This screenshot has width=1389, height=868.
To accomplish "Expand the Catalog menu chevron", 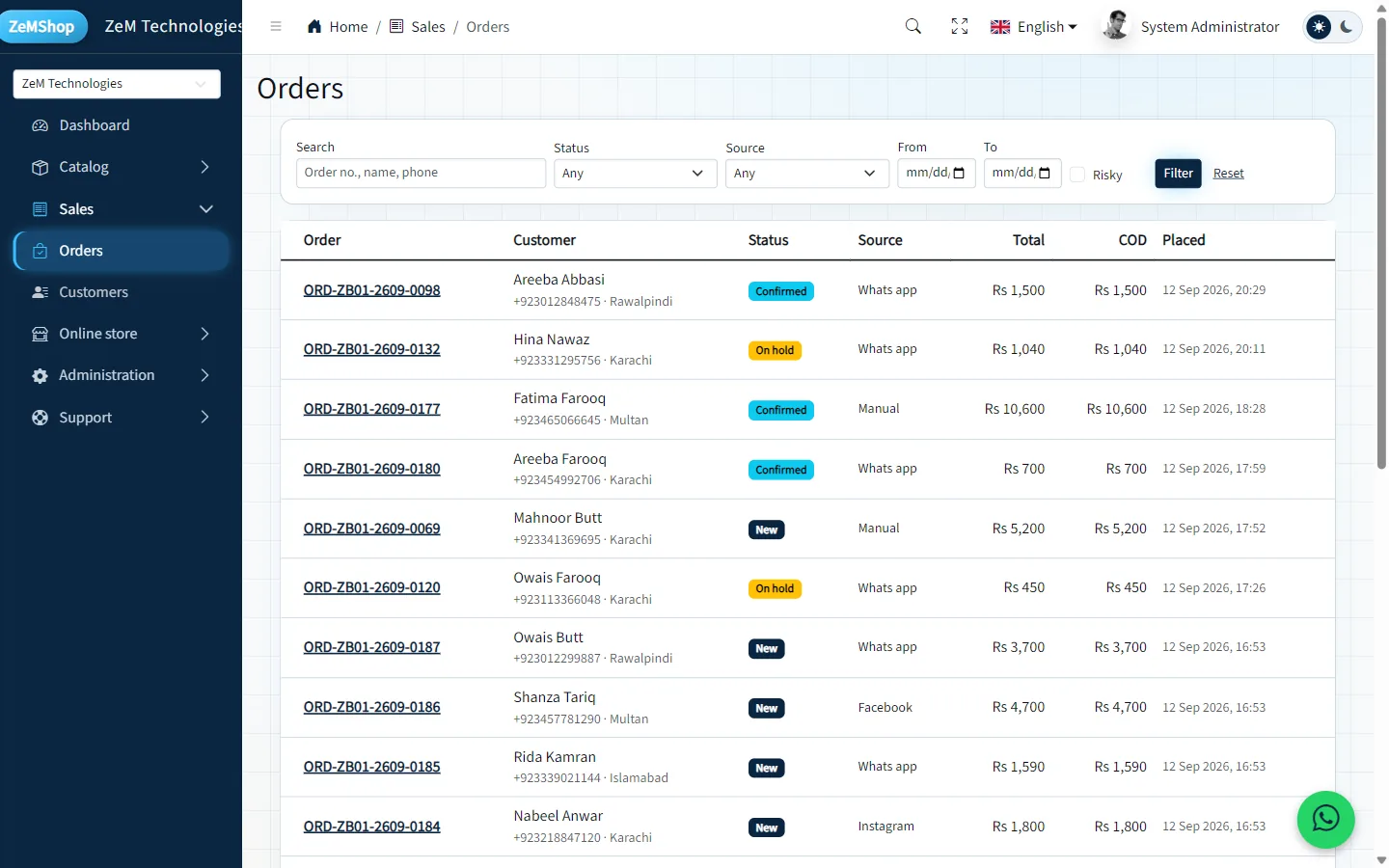I will coord(204,167).
